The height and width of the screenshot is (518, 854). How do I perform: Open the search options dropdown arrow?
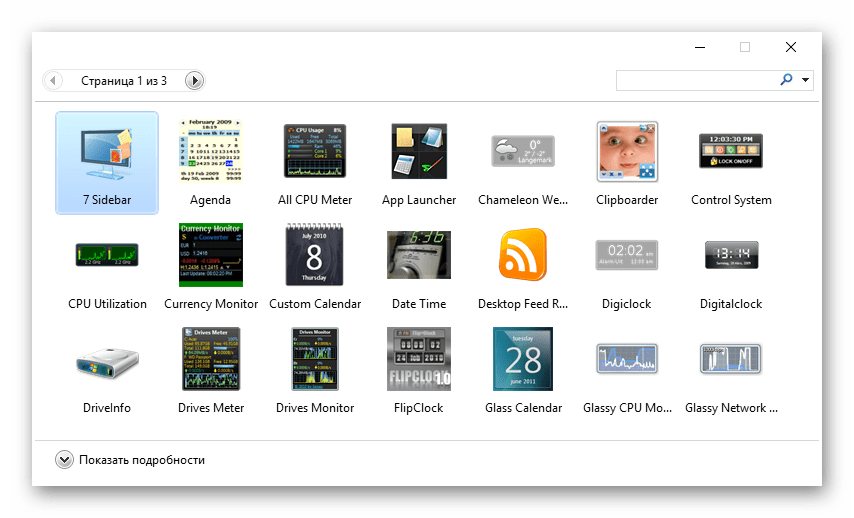(806, 80)
